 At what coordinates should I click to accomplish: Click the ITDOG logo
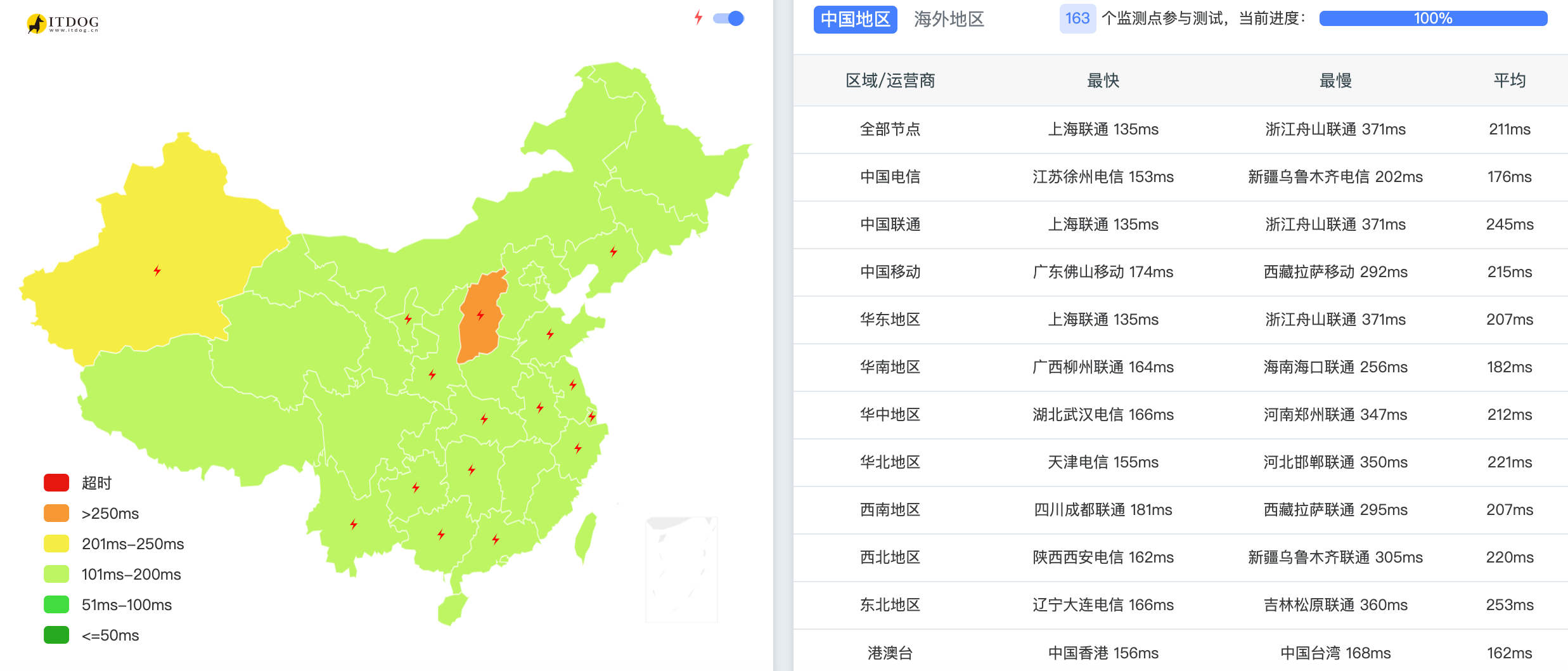pos(63,23)
